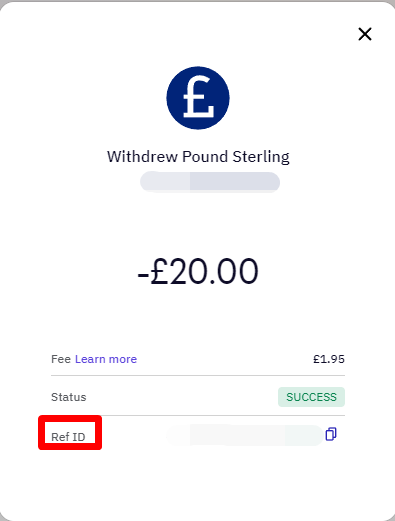Close the withdrawal details dialog
Image resolution: width=395 pixels, height=521 pixels.
(x=365, y=34)
